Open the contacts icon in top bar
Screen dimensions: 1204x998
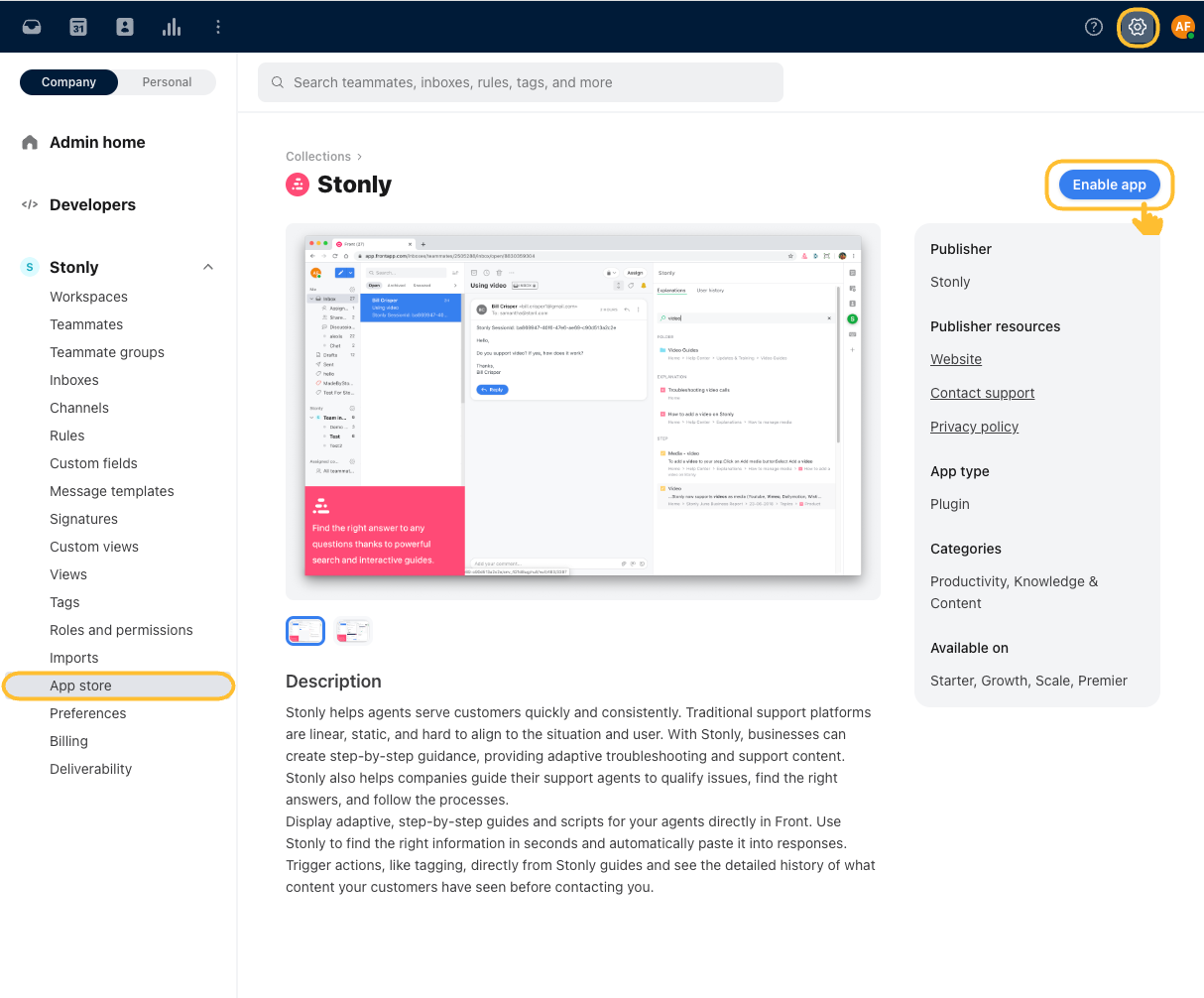(x=125, y=27)
